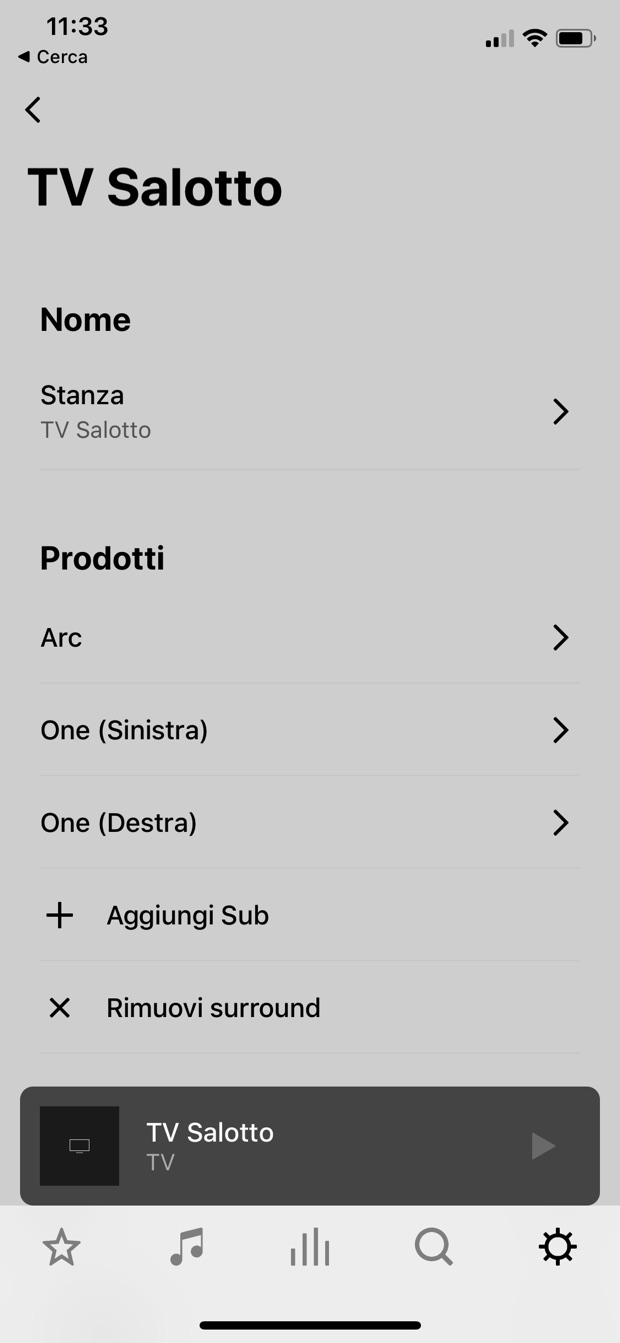620x1343 pixels.
Task: Tap the back arrow icon
Action: (33, 109)
